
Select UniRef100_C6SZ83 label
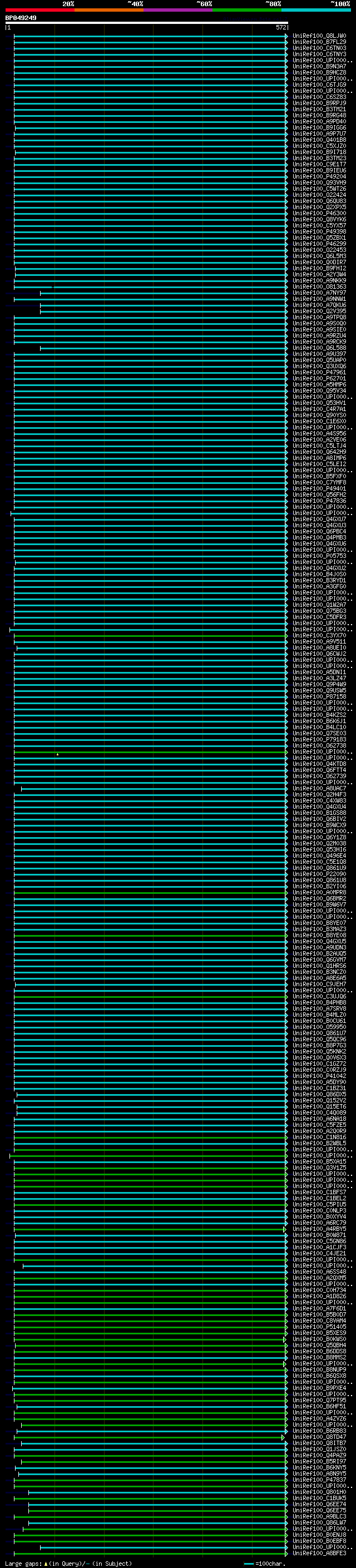pyautogui.click(x=319, y=97)
